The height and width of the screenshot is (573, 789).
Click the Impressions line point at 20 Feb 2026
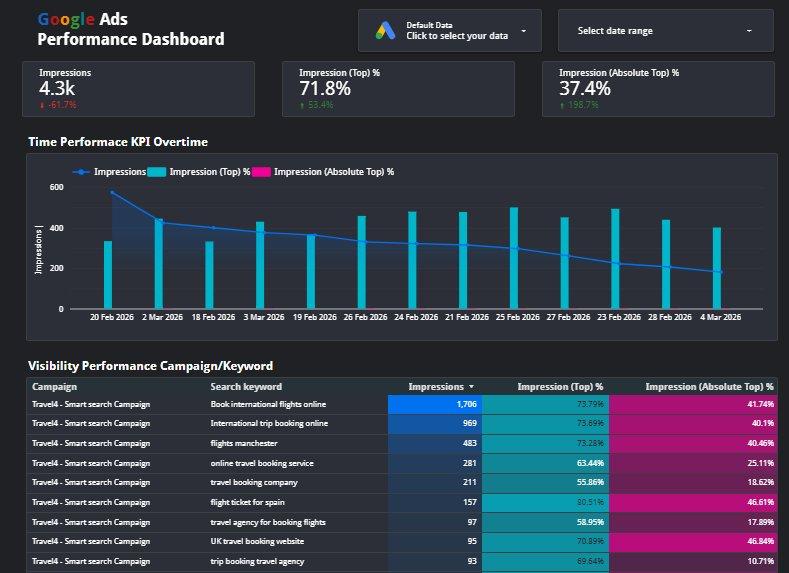coord(112,192)
